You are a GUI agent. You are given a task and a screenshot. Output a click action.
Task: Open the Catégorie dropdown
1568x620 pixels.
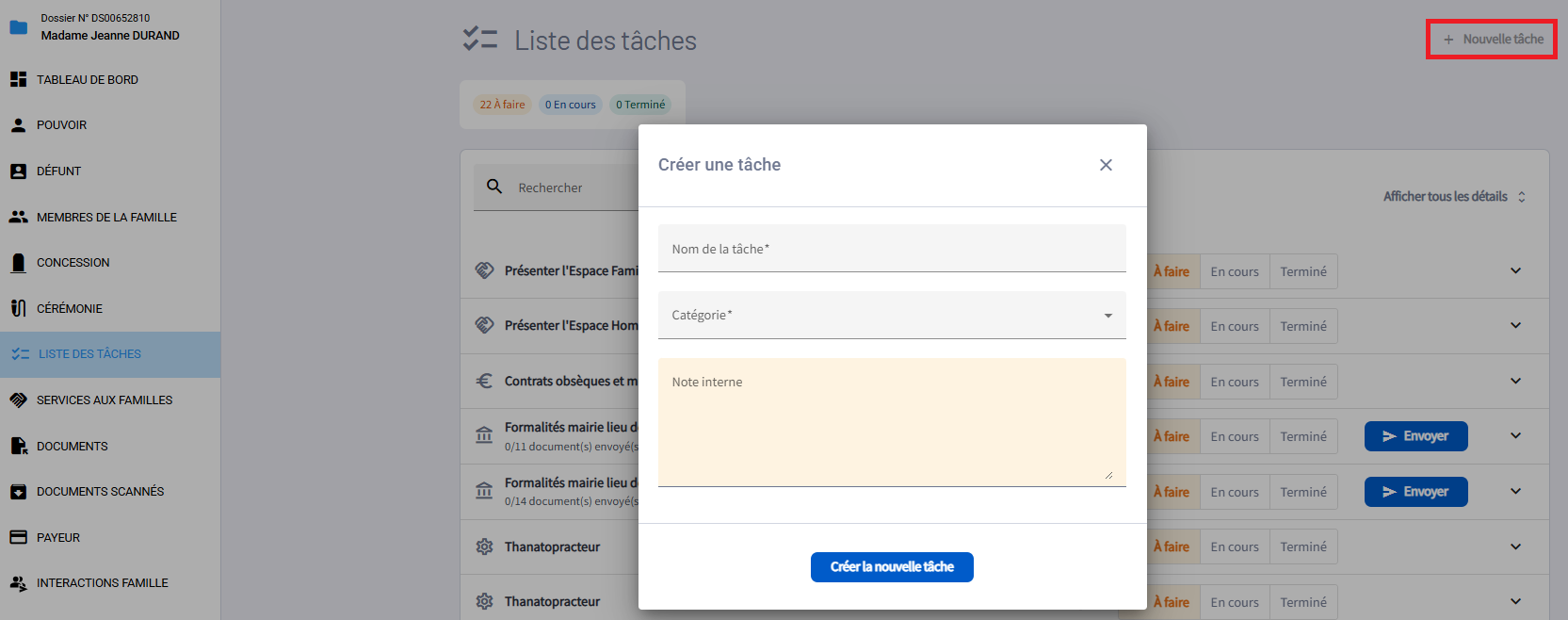891,316
